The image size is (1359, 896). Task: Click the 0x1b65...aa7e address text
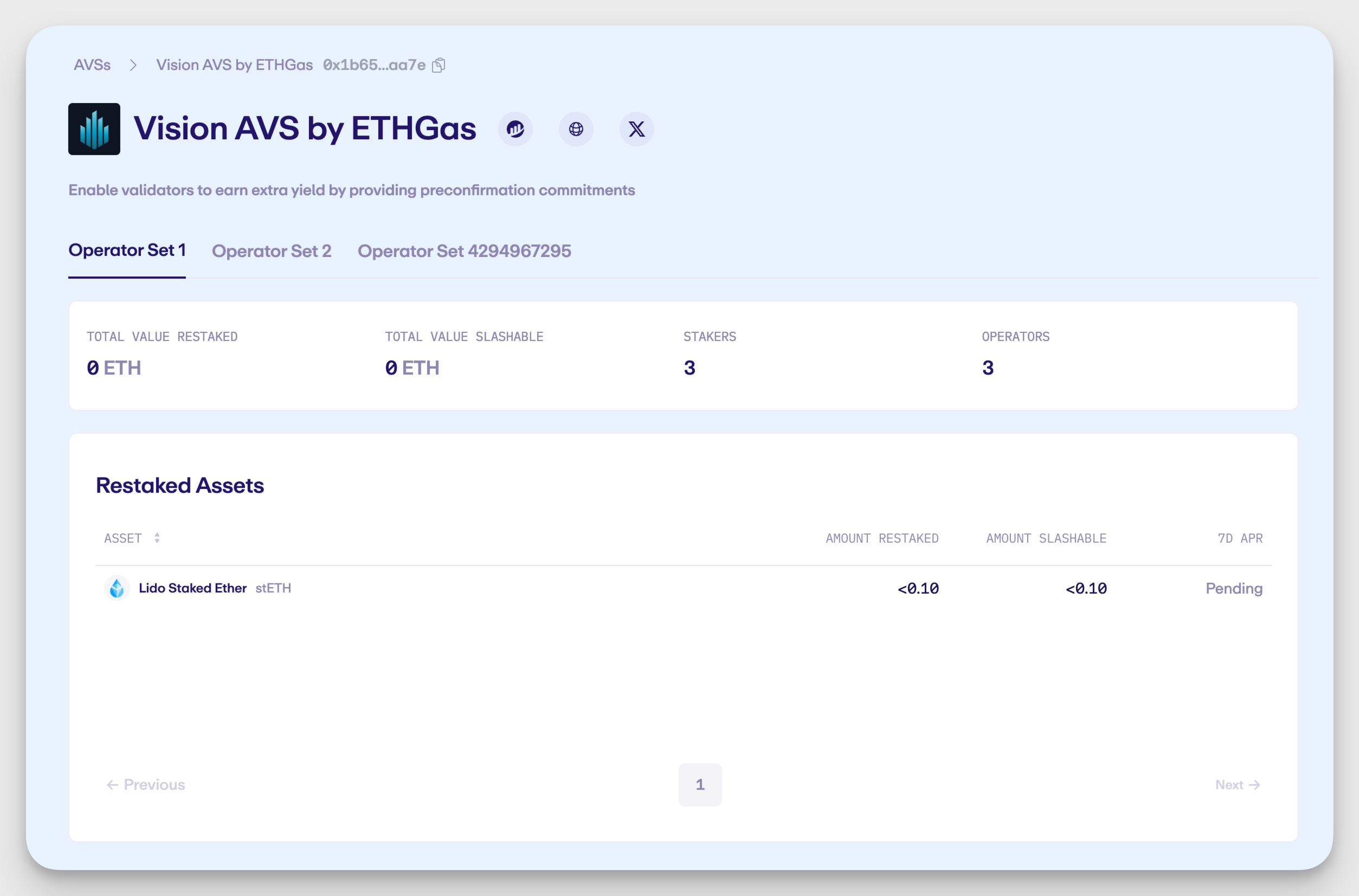(375, 65)
